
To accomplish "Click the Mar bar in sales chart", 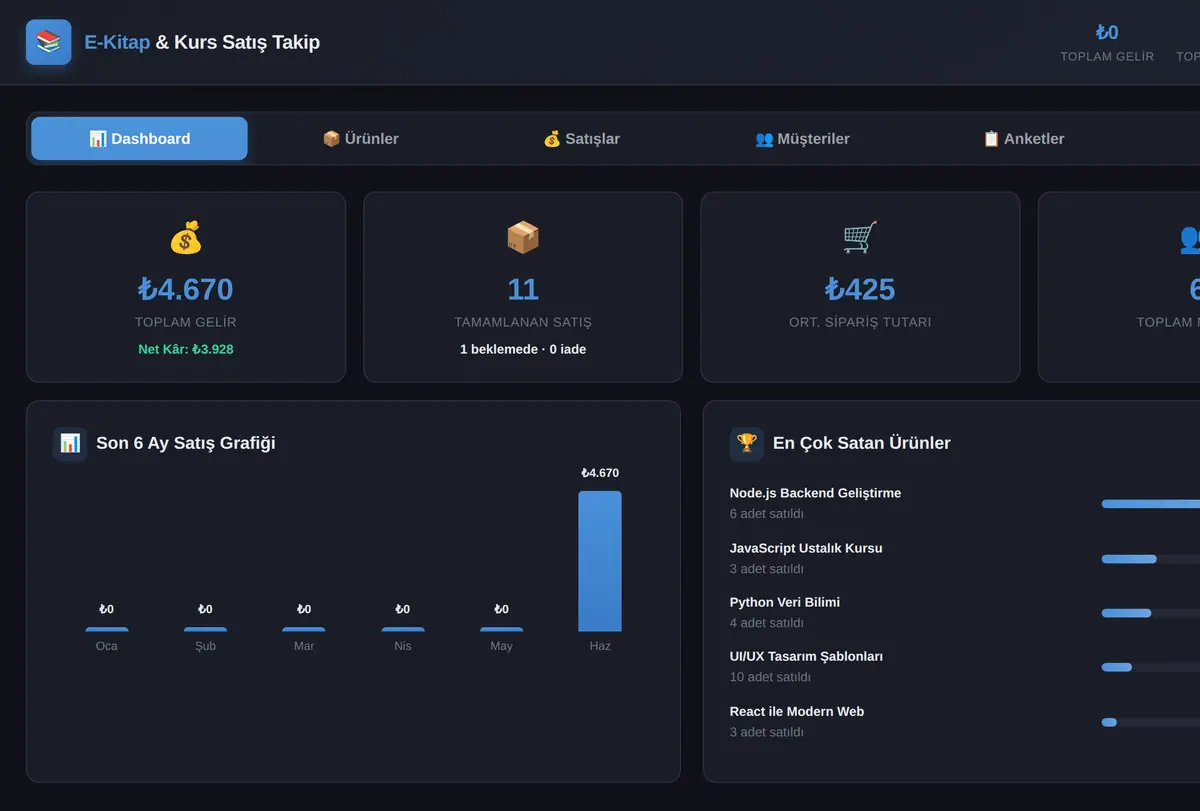I will 304,629.
